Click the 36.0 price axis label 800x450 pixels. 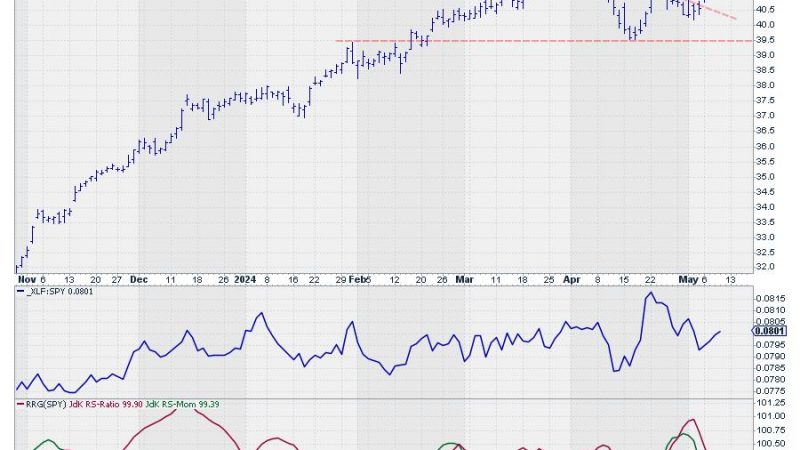(765, 146)
